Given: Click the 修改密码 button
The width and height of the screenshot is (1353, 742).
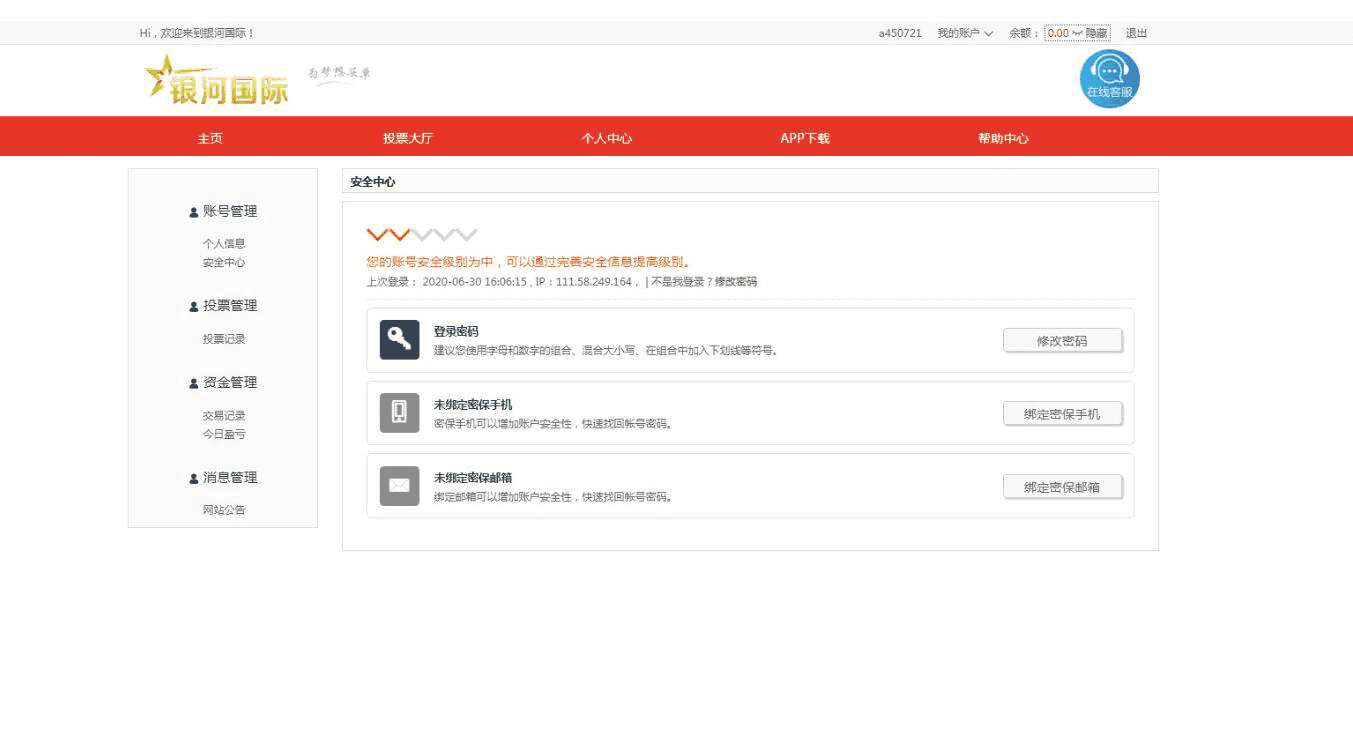Looking at the screenshot, I should tap(1062, 341).
